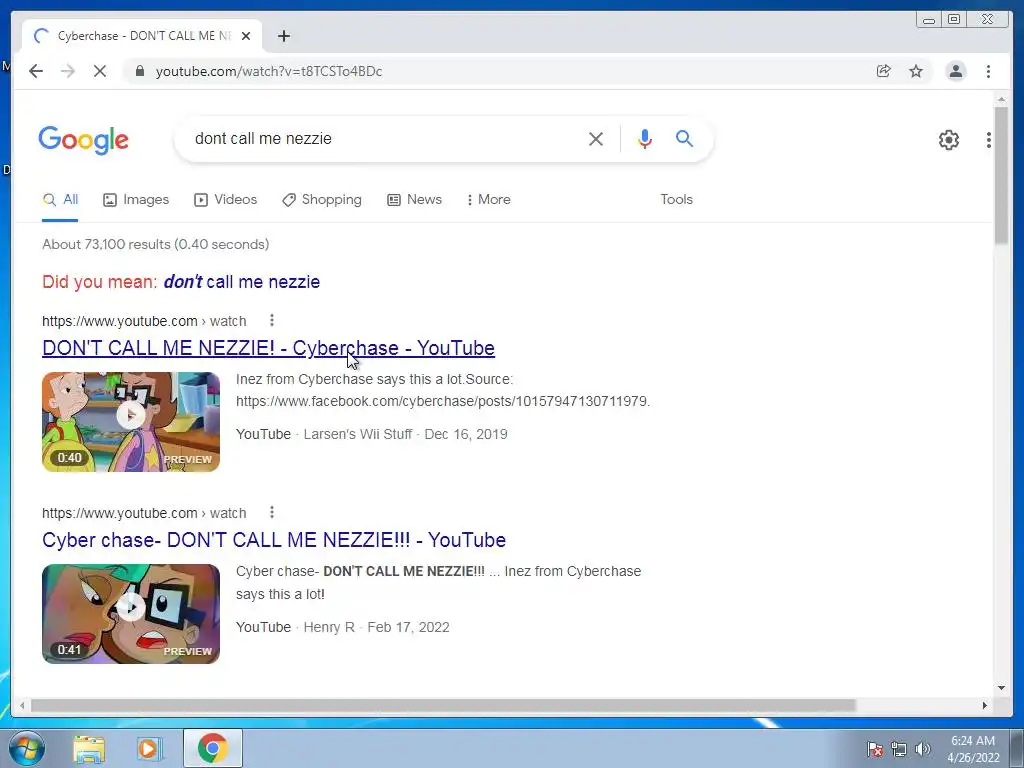Click the second result's youtube.com › watch URL

coord(144,513)
